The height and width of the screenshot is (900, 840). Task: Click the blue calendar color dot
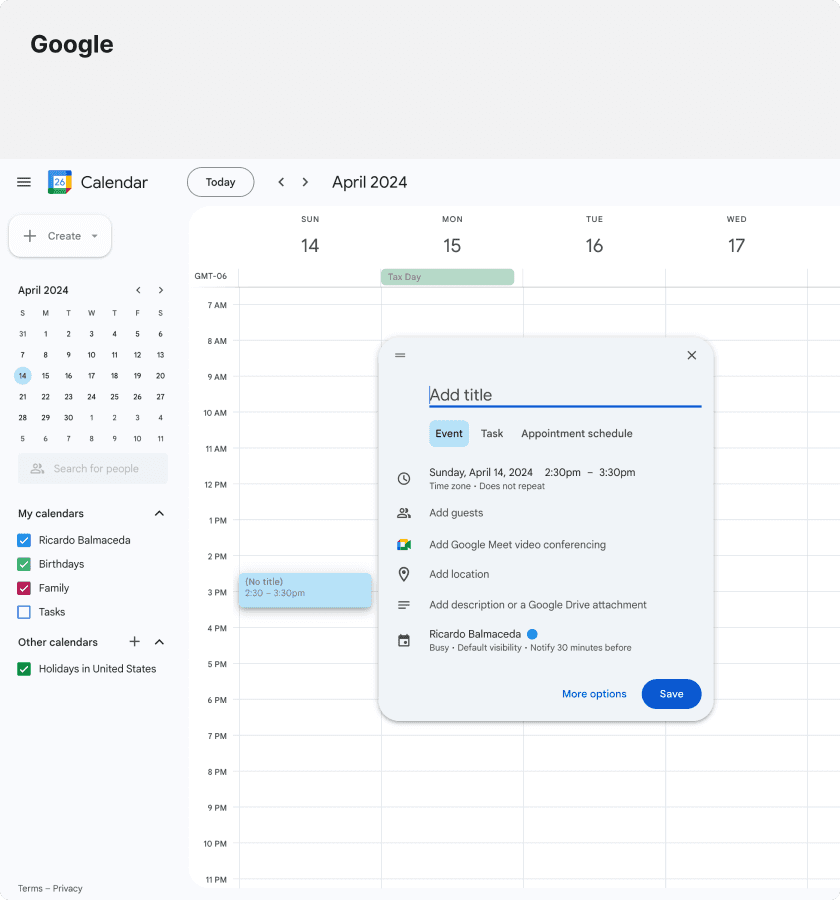532,634
